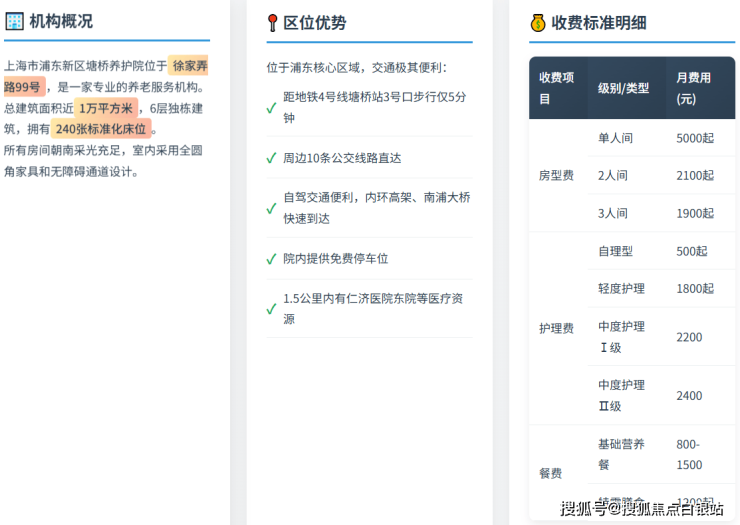This screenshot has width=740, height=525.
Task: Click the 院内提供免费停车位 list item
Action: (x=370, y=259)
